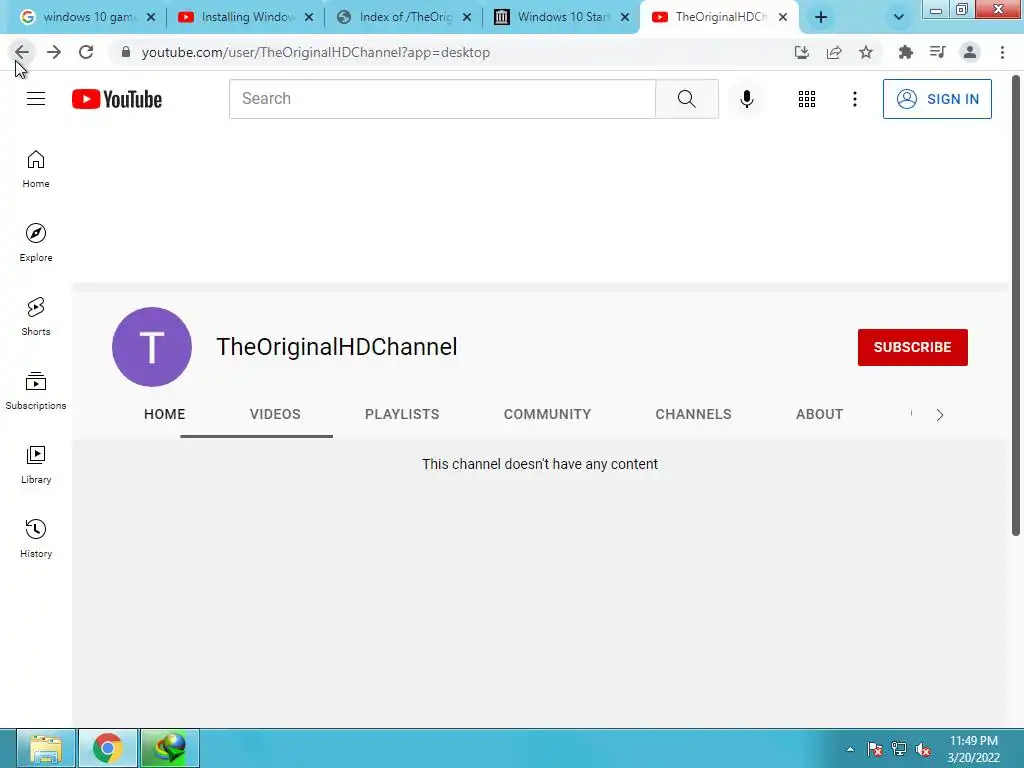Open Shorts in the sidebar

[36, 317]
